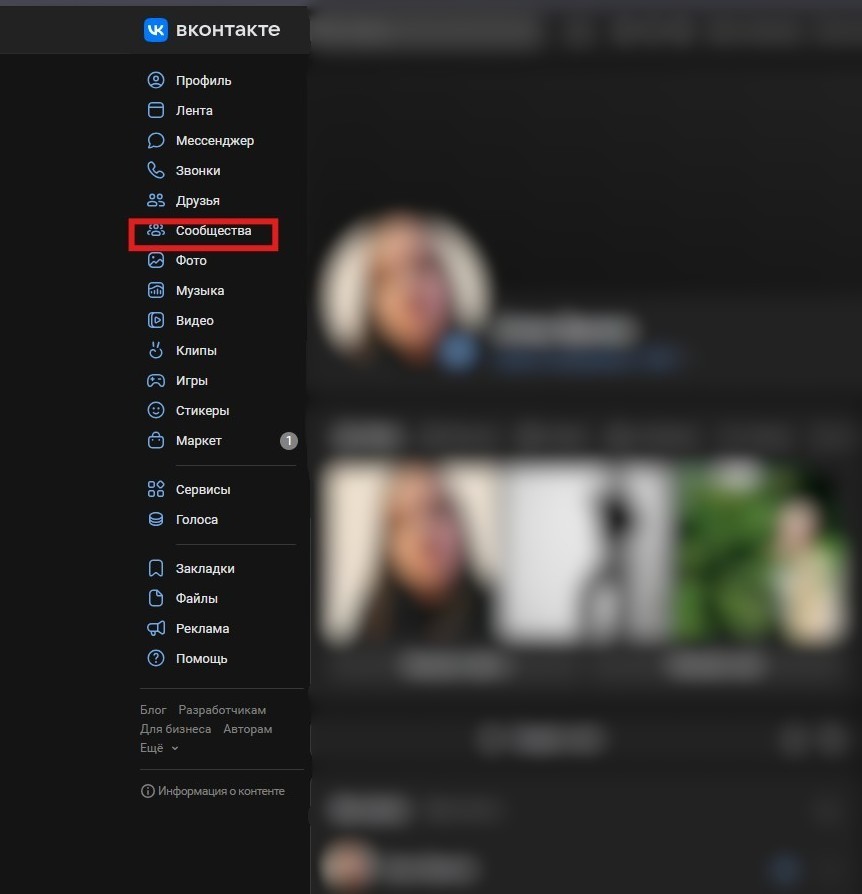Click the Реклама megaphone icon

click(x=156, y=628)
